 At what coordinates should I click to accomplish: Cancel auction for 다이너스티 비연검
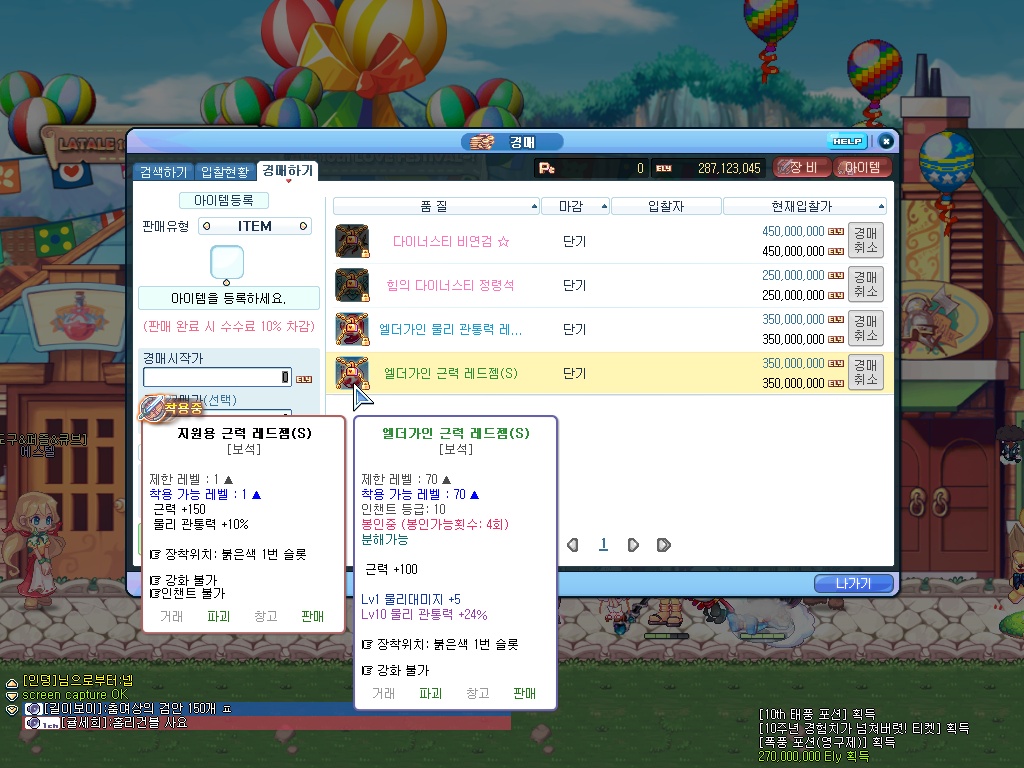coord(865,241)
